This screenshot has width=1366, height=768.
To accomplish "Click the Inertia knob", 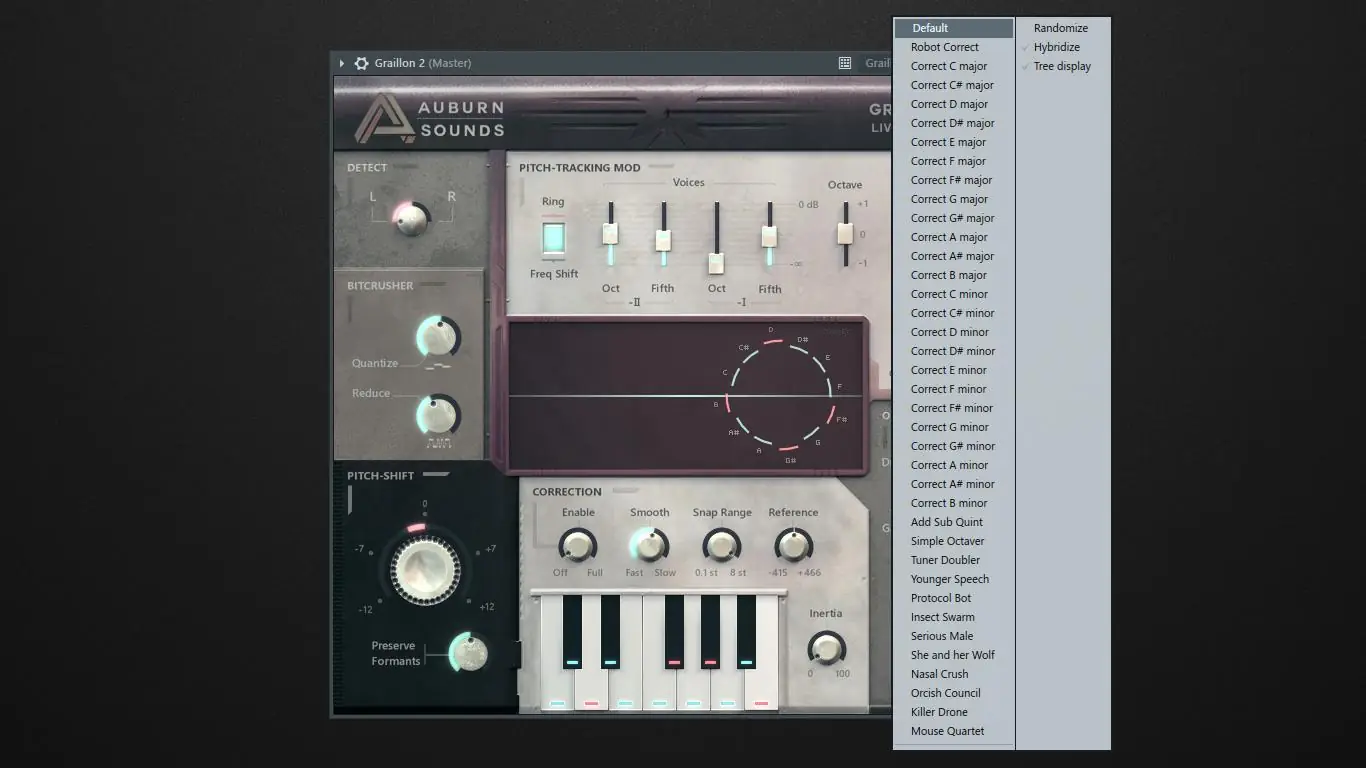I will [x=826, y=649].
